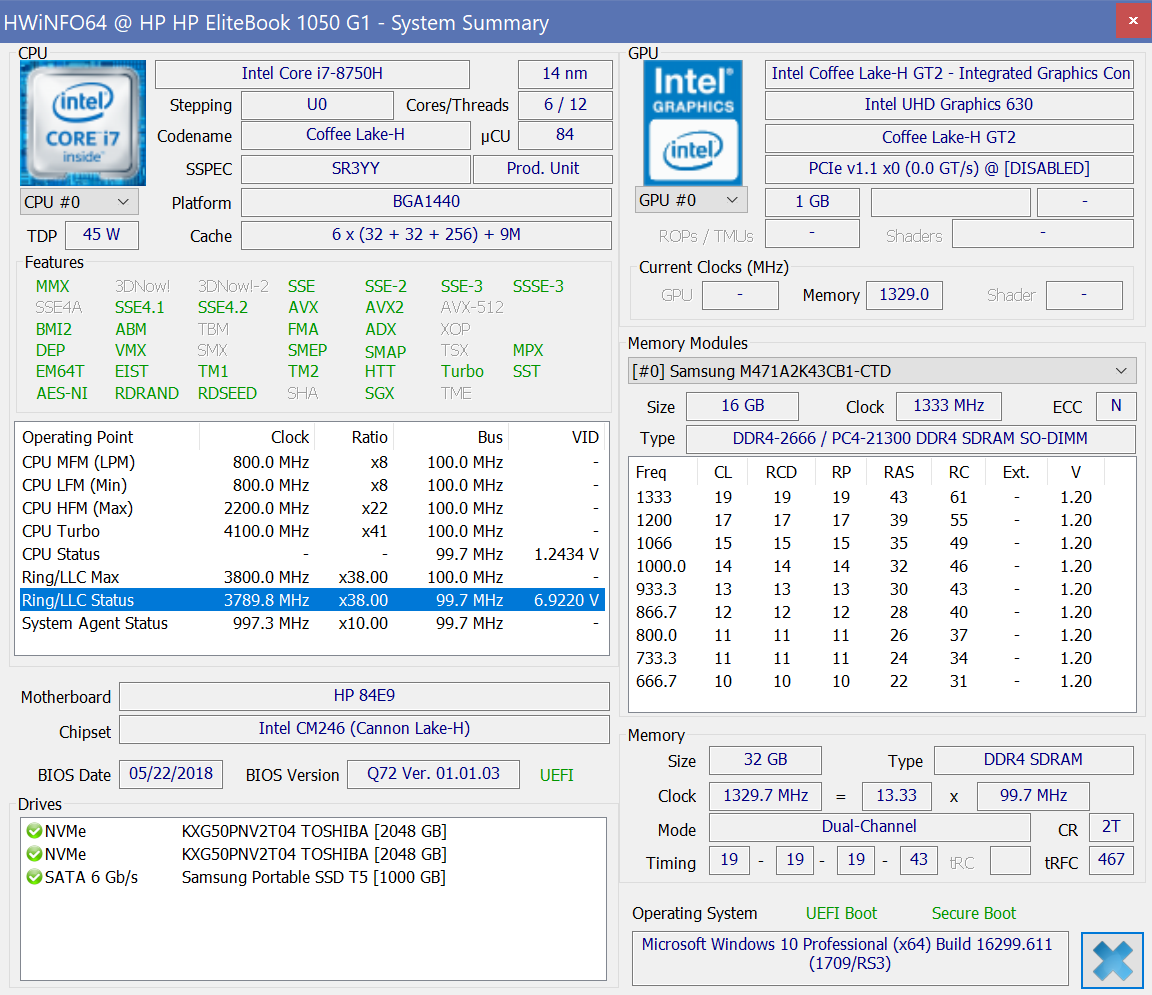Screen dimensions: 1152x995
Task: Click the Intel Graphics logo image
Action: [x=691, y=123]
